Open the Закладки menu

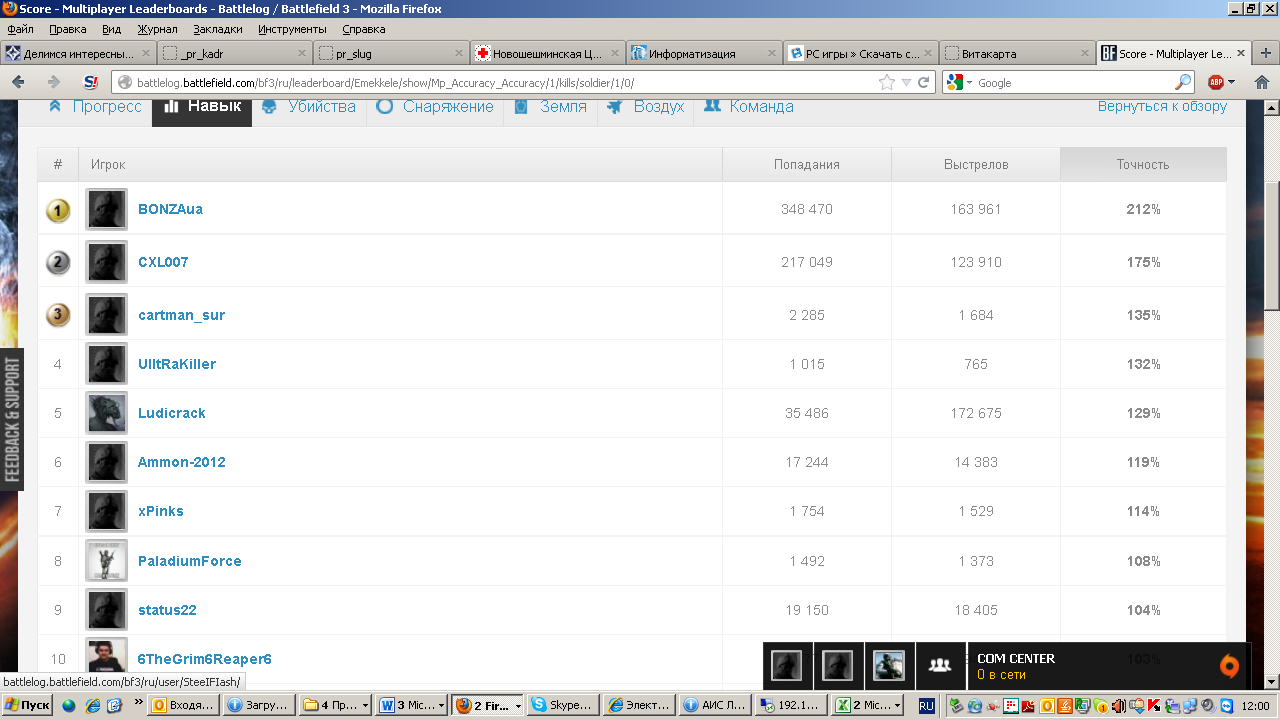[x=218, y=29]
